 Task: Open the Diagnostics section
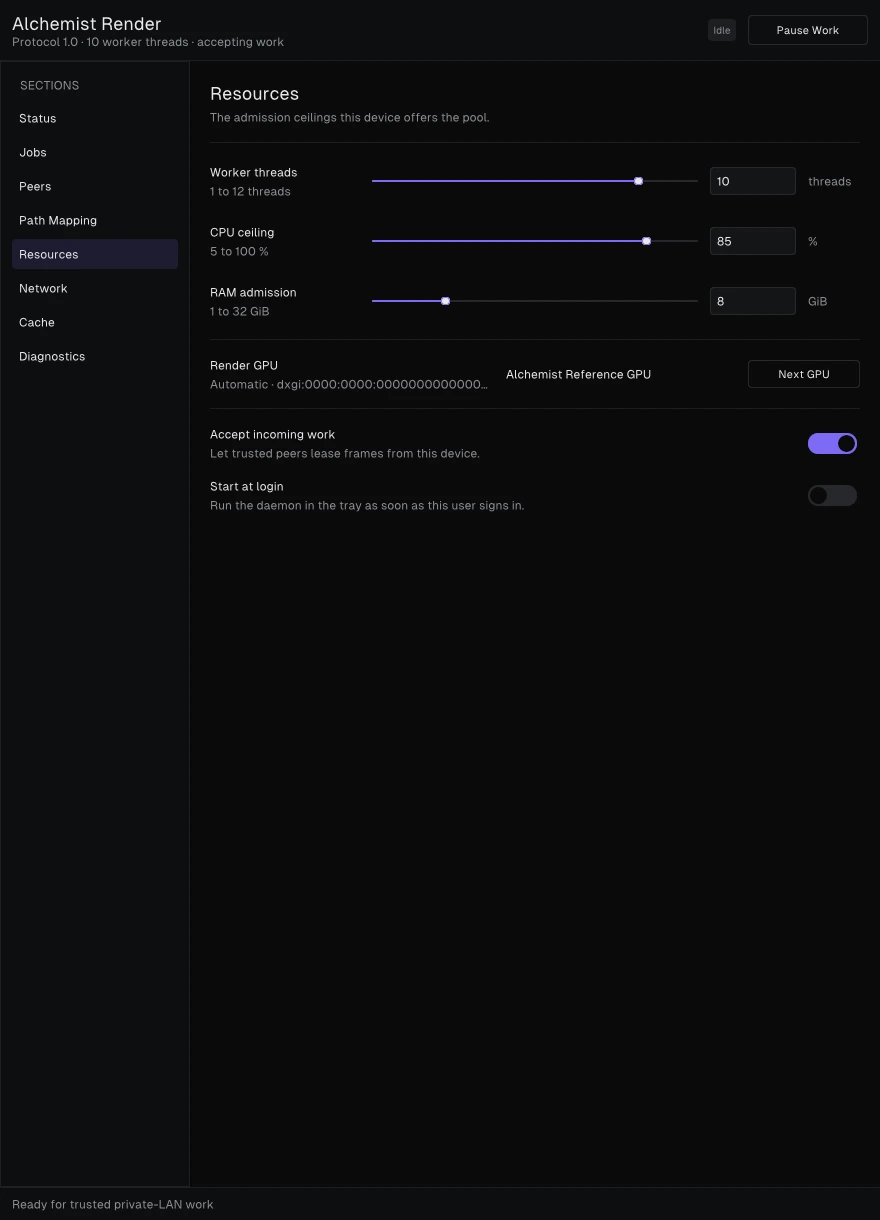tap(95, 356)
